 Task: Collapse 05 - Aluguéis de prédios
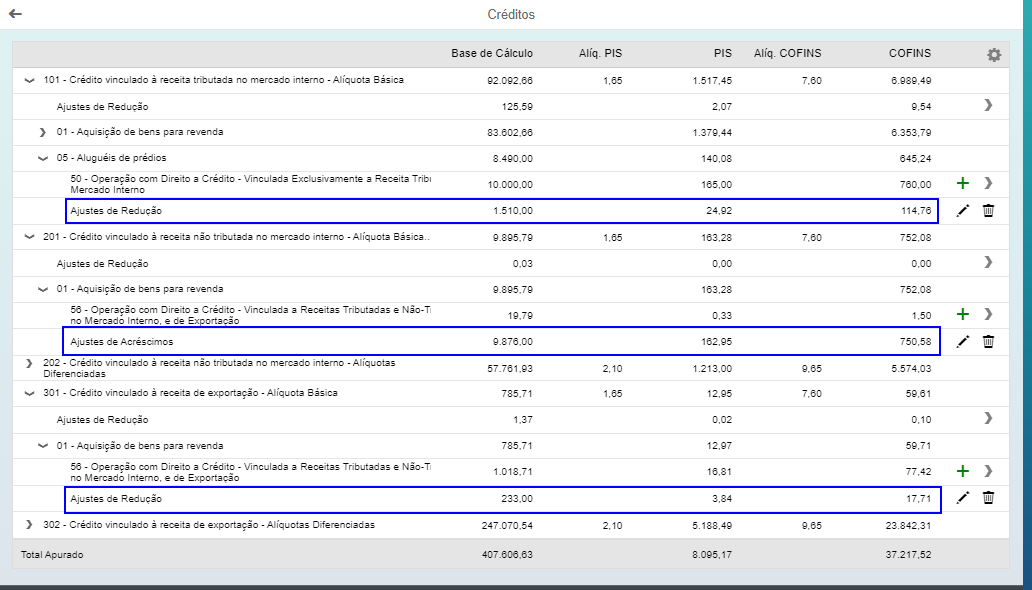pyautogui.click(x=42, y=158)
